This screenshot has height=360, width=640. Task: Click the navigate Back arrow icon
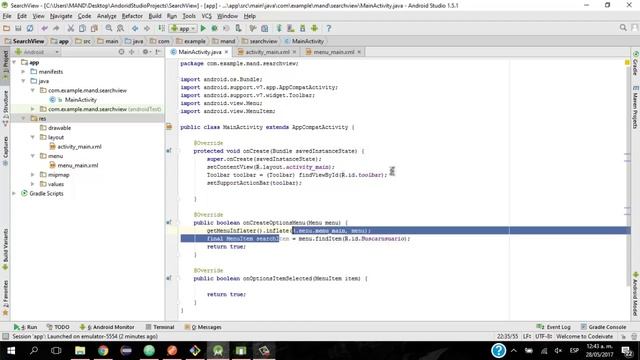[135, 28]
